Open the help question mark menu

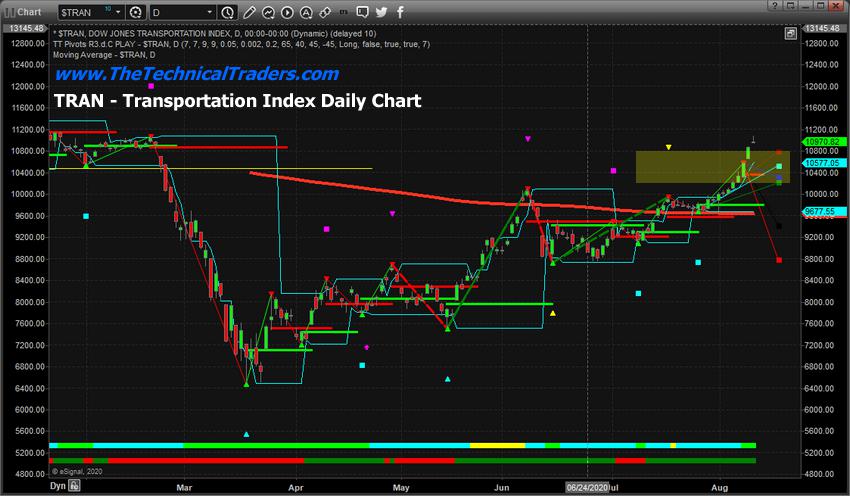tap(775, 5)
